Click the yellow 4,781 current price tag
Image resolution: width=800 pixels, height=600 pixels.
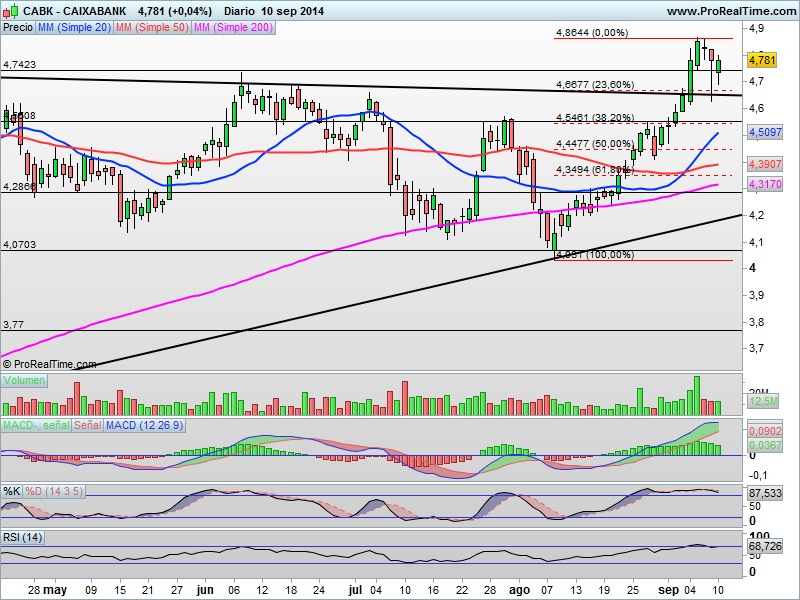click(x=762, y=60)
